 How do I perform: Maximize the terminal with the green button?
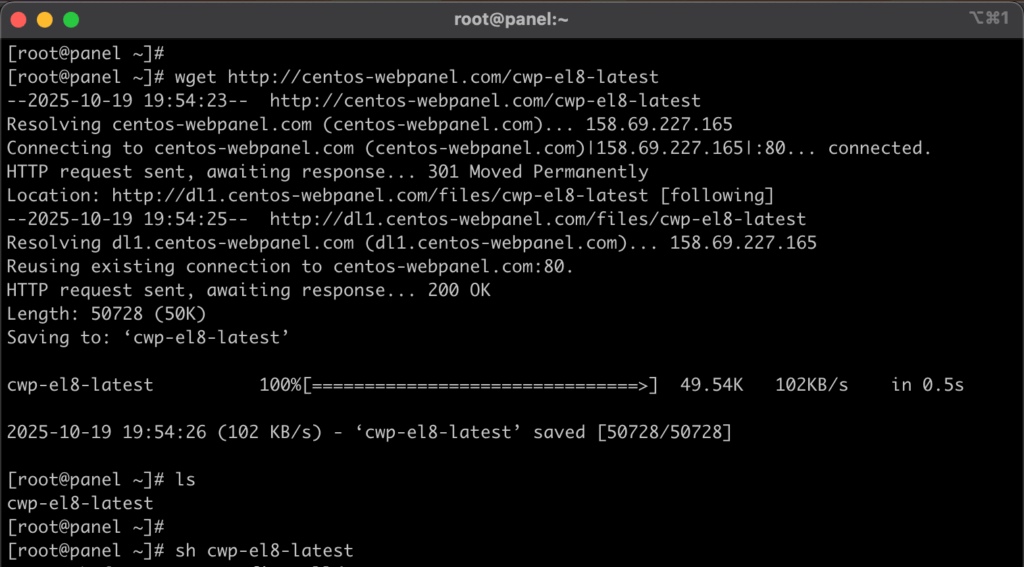[x=71, y=19]
